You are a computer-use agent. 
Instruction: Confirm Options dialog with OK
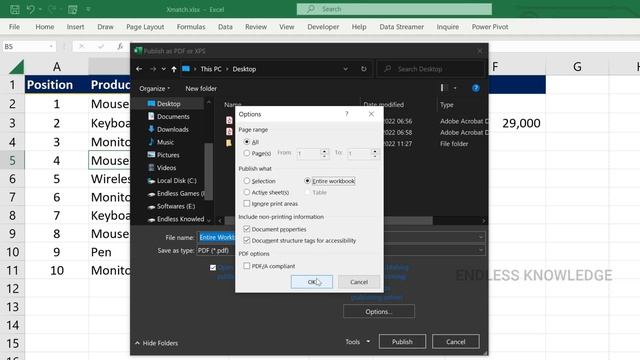pyautogui.click(x=312, y=282)
